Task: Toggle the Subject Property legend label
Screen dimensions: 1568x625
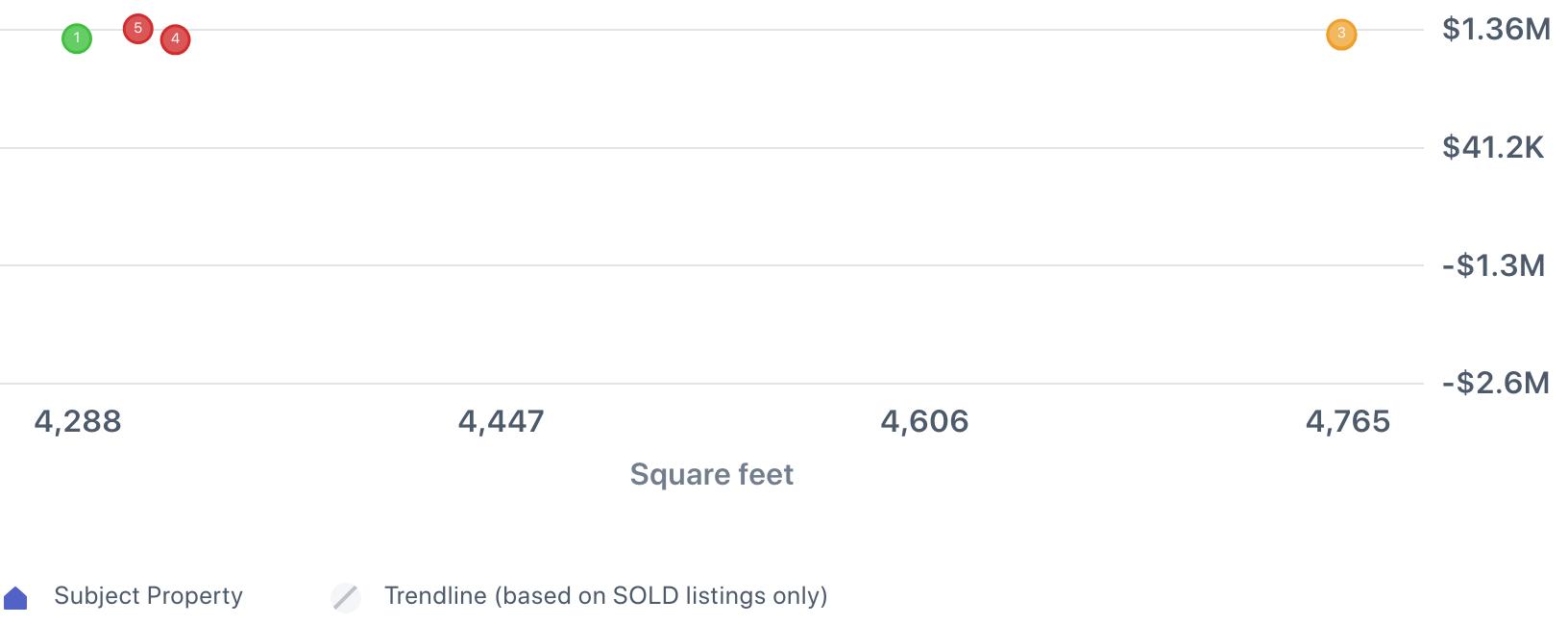Action: click(148, 596)
